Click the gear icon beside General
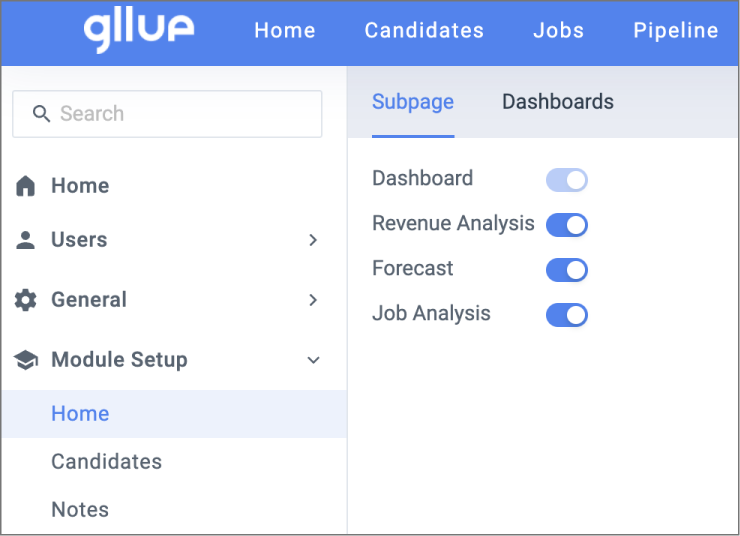Screen dimensions: 740x536 (x=25, y=300)
